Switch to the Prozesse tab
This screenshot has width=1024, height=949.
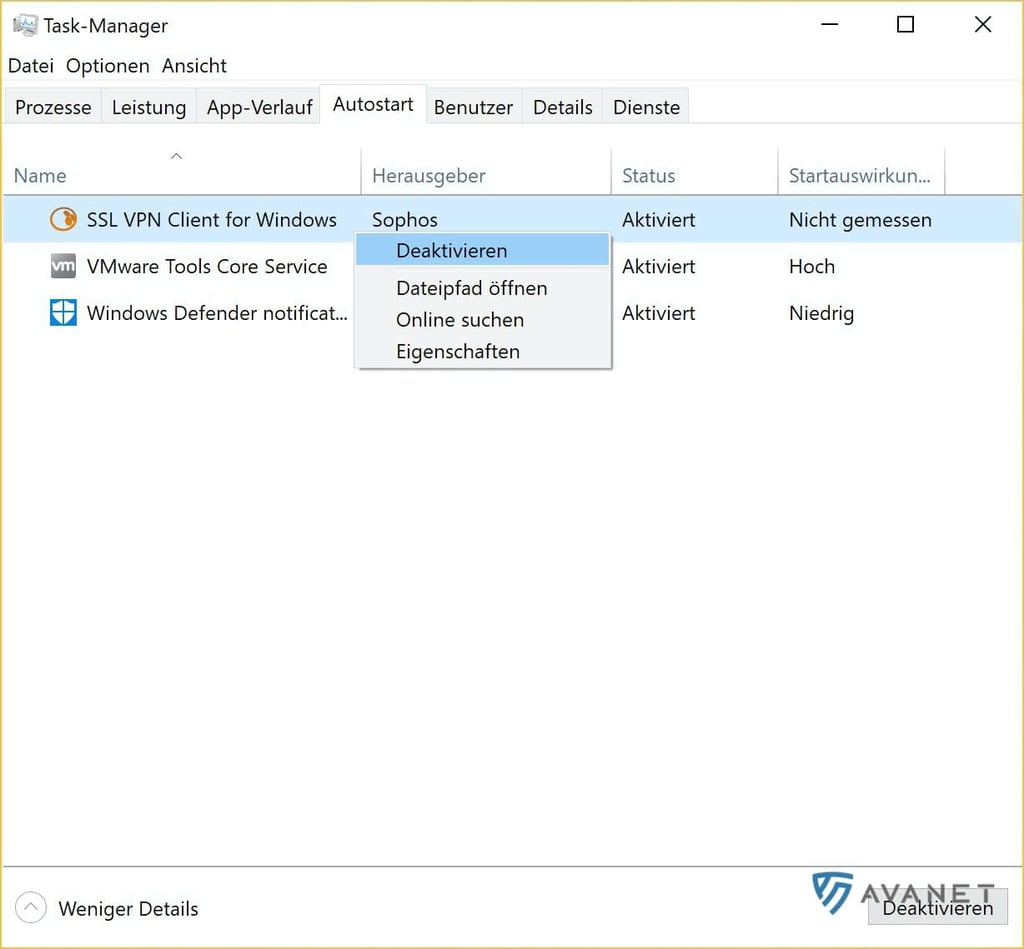pos(53,106)
